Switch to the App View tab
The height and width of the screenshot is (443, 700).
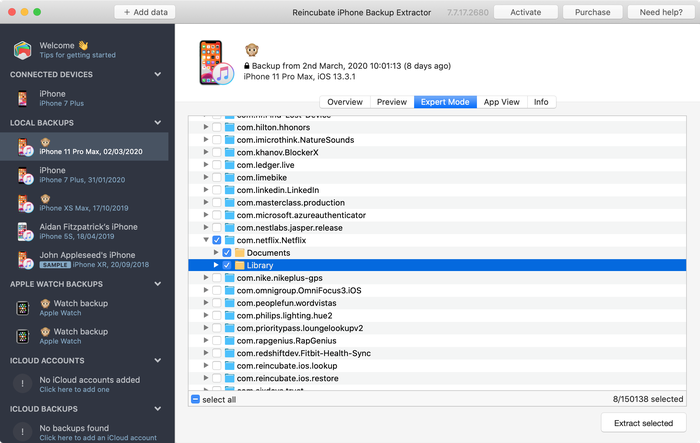[x=502, y=102]
